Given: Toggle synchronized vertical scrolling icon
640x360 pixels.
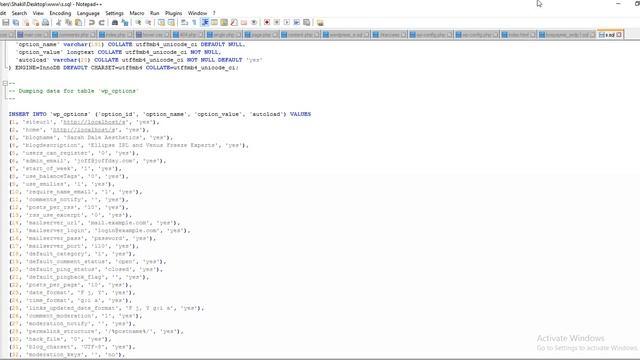Looking at the screenshot, I should tap(161, 22).
